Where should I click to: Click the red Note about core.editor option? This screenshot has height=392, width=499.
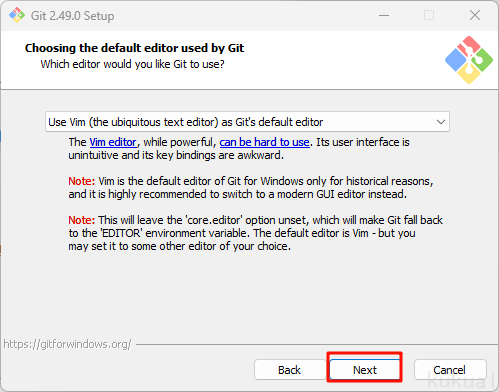tap(82, 220)
